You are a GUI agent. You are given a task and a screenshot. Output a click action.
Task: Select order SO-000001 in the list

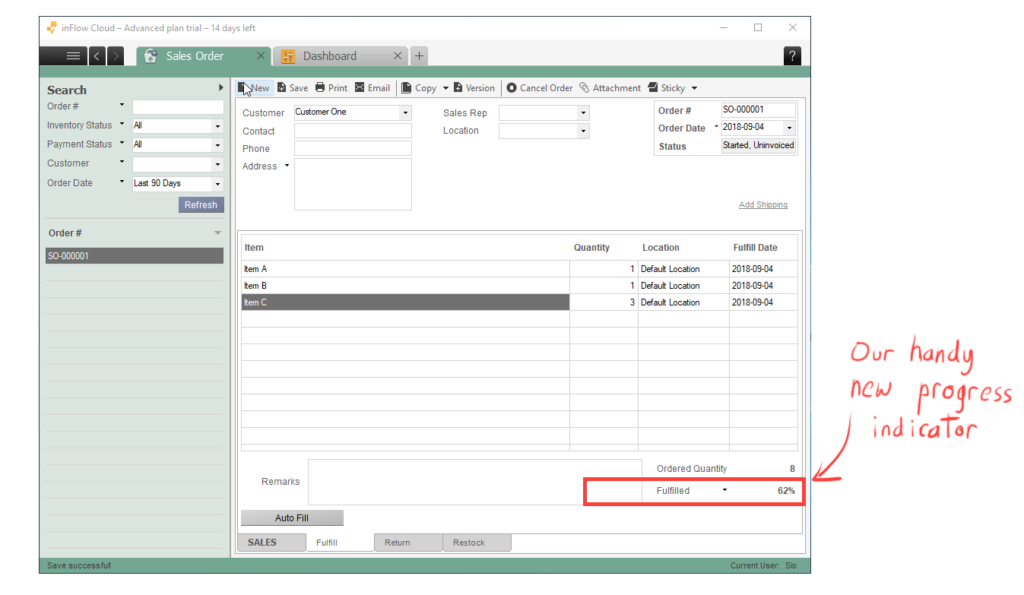(x=135, y=256)
